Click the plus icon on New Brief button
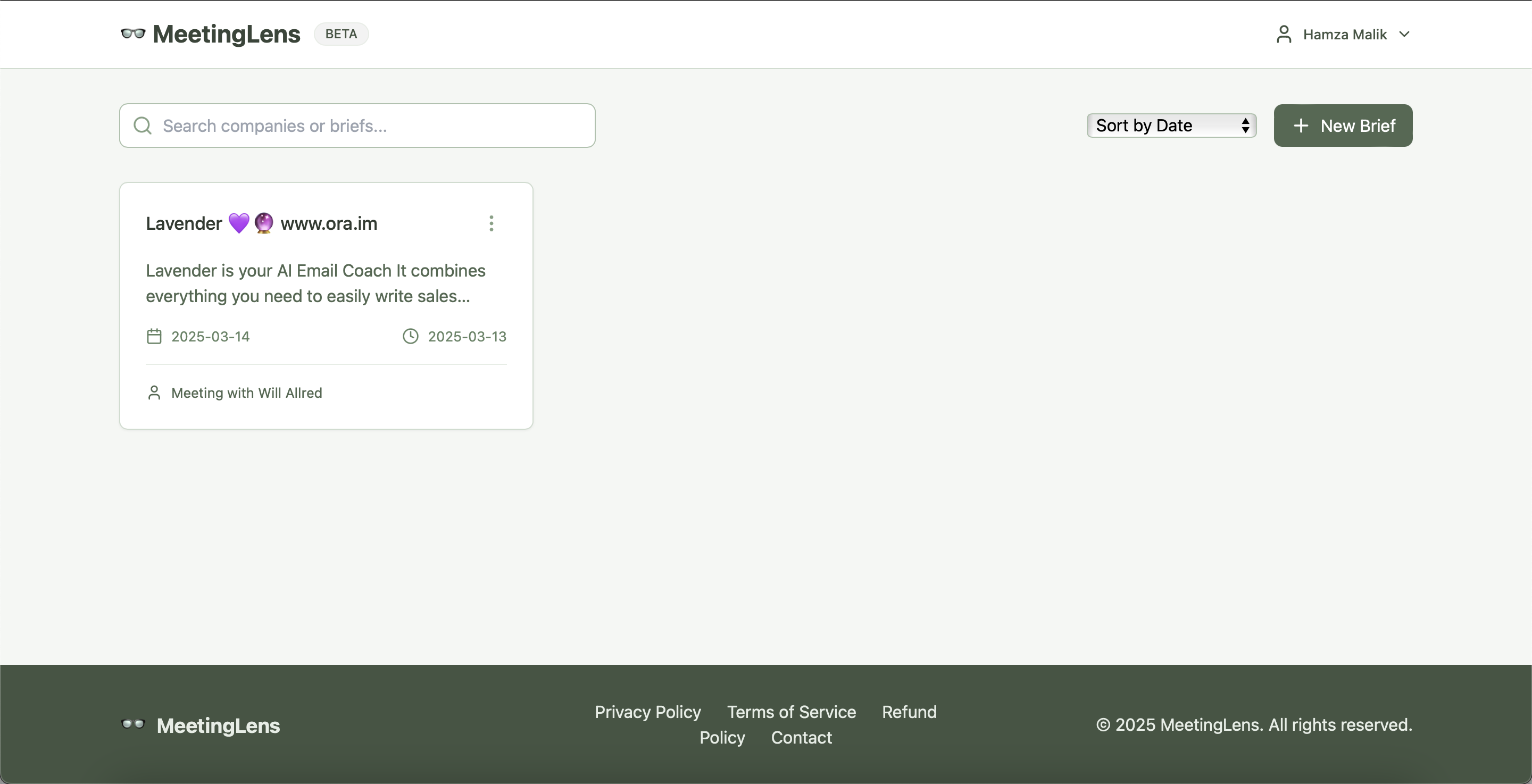This screenshot has height=784, width=1532. (x=1301, y=126)
